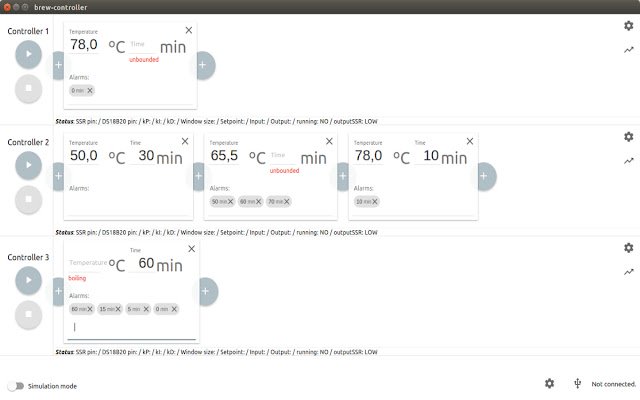
Task: Remove Controller 2's 65,5 °C step
Action: (x=329, y=141)
